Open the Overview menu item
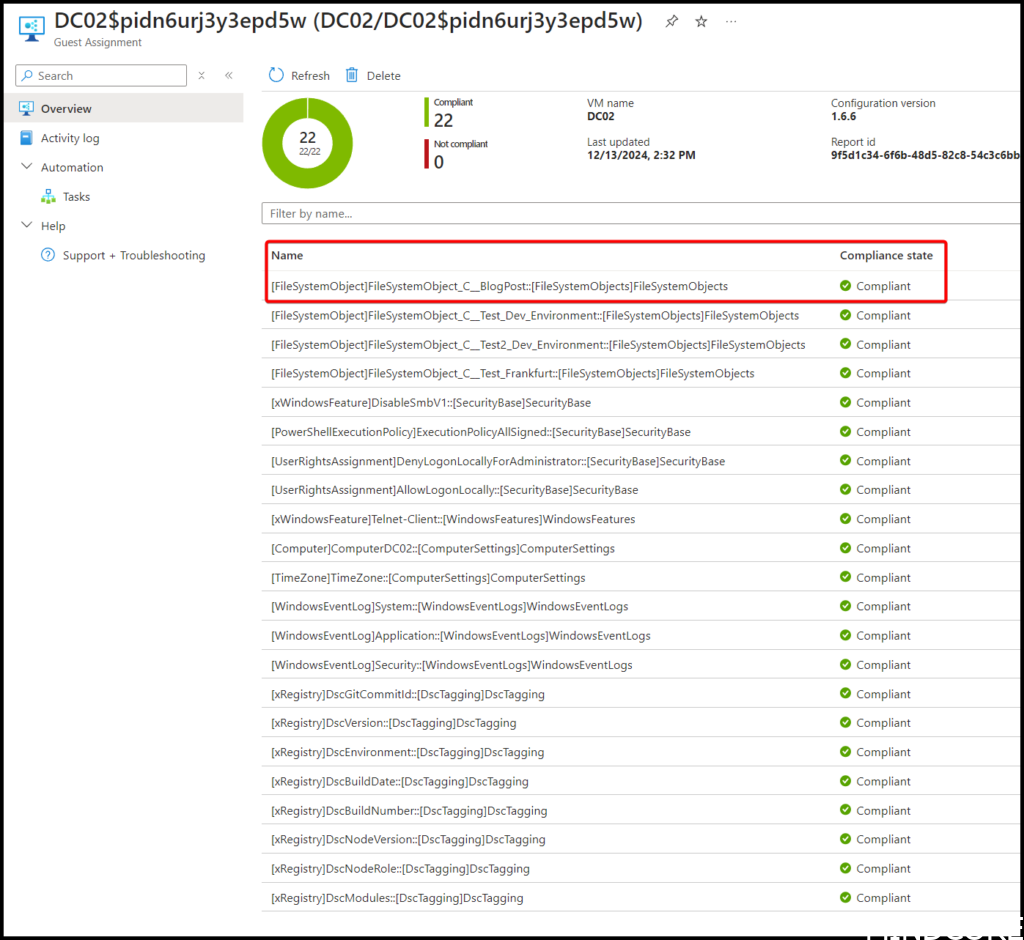This screenshot has height=940, width=1024. [66, 109]
